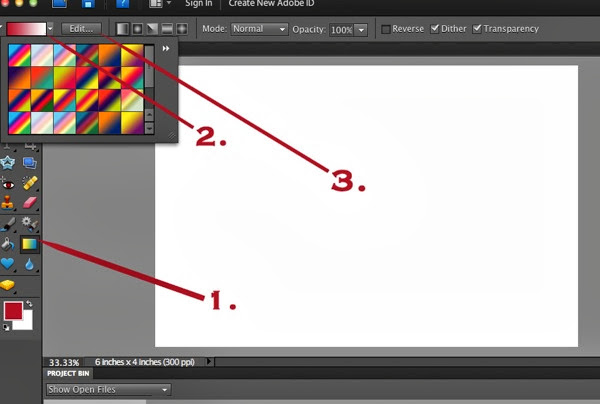This screenshot has width=600, height=404.
Task: Enable the Reverse checkbox
Action: [386, 29]
